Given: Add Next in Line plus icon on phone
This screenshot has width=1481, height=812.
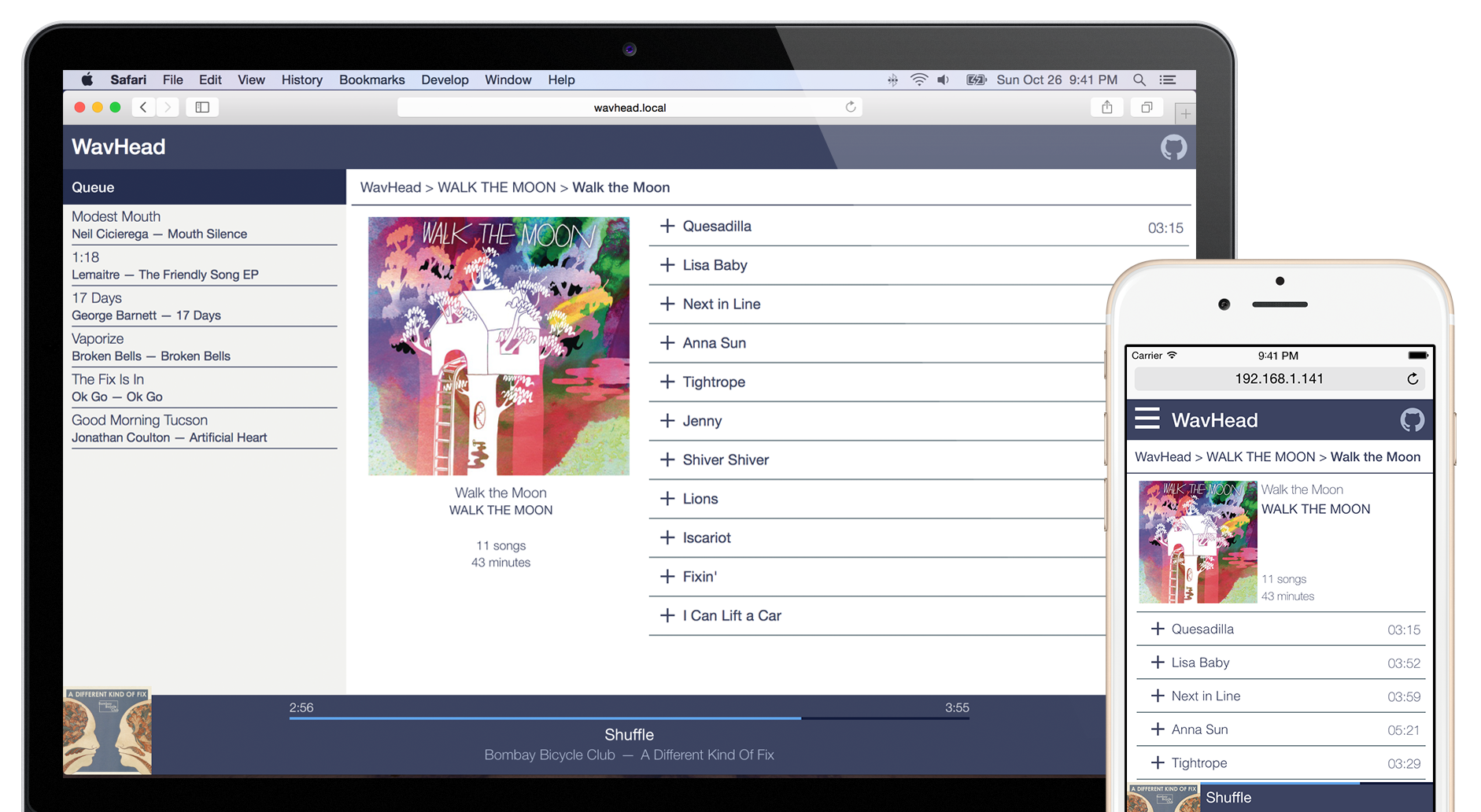Looking at the screenshot, I should click(x=1158, y=696).
